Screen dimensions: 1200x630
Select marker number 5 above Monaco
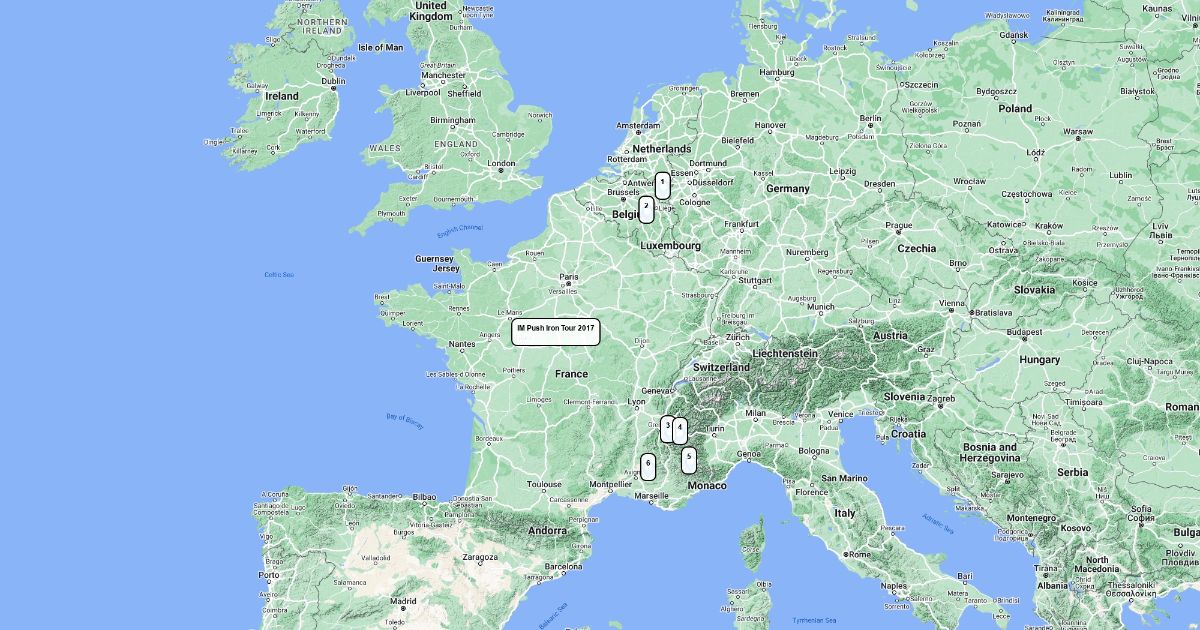click(x=689, y=460)
